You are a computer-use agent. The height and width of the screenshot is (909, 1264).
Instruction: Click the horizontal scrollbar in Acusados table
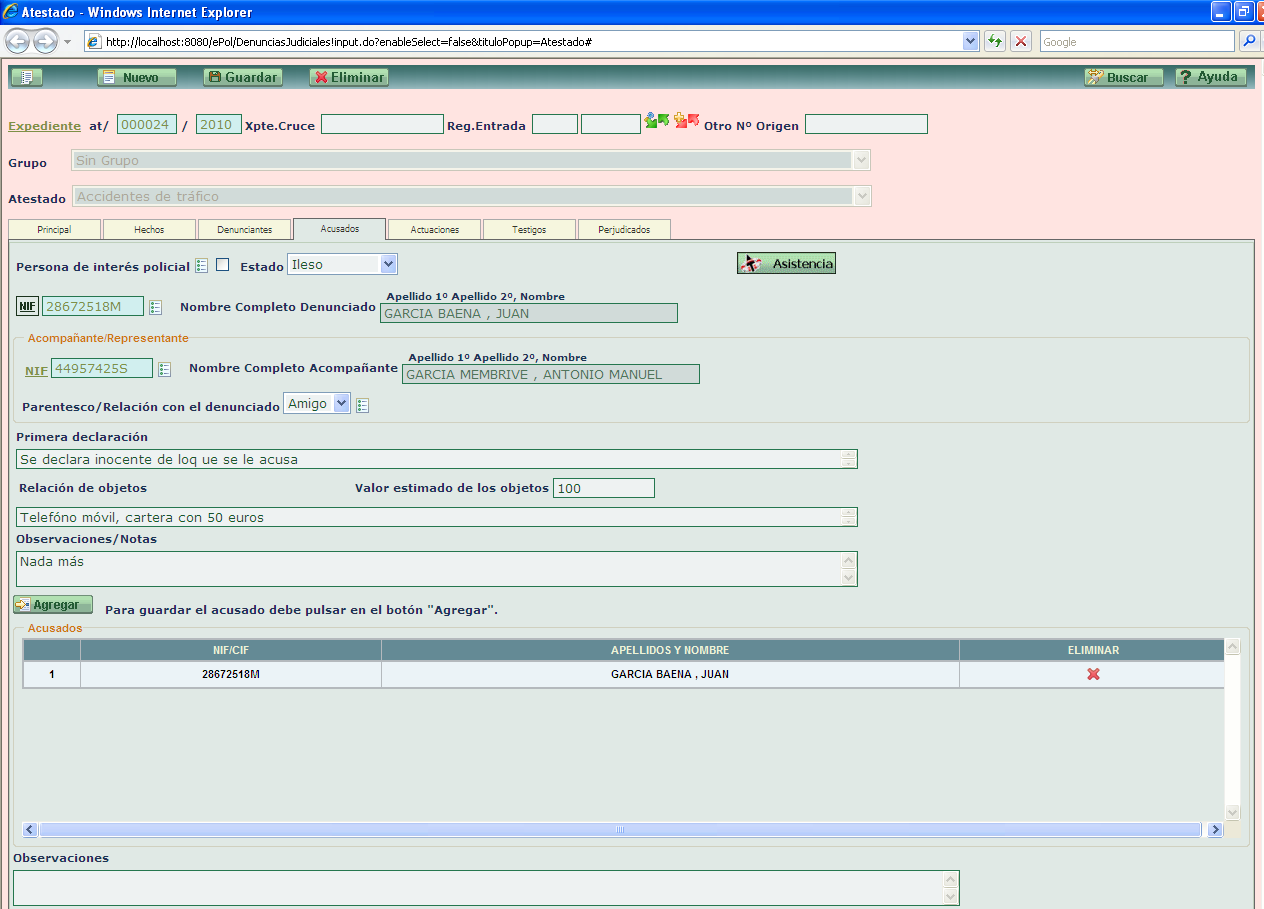pyautogui.click(x=619, y=830)
